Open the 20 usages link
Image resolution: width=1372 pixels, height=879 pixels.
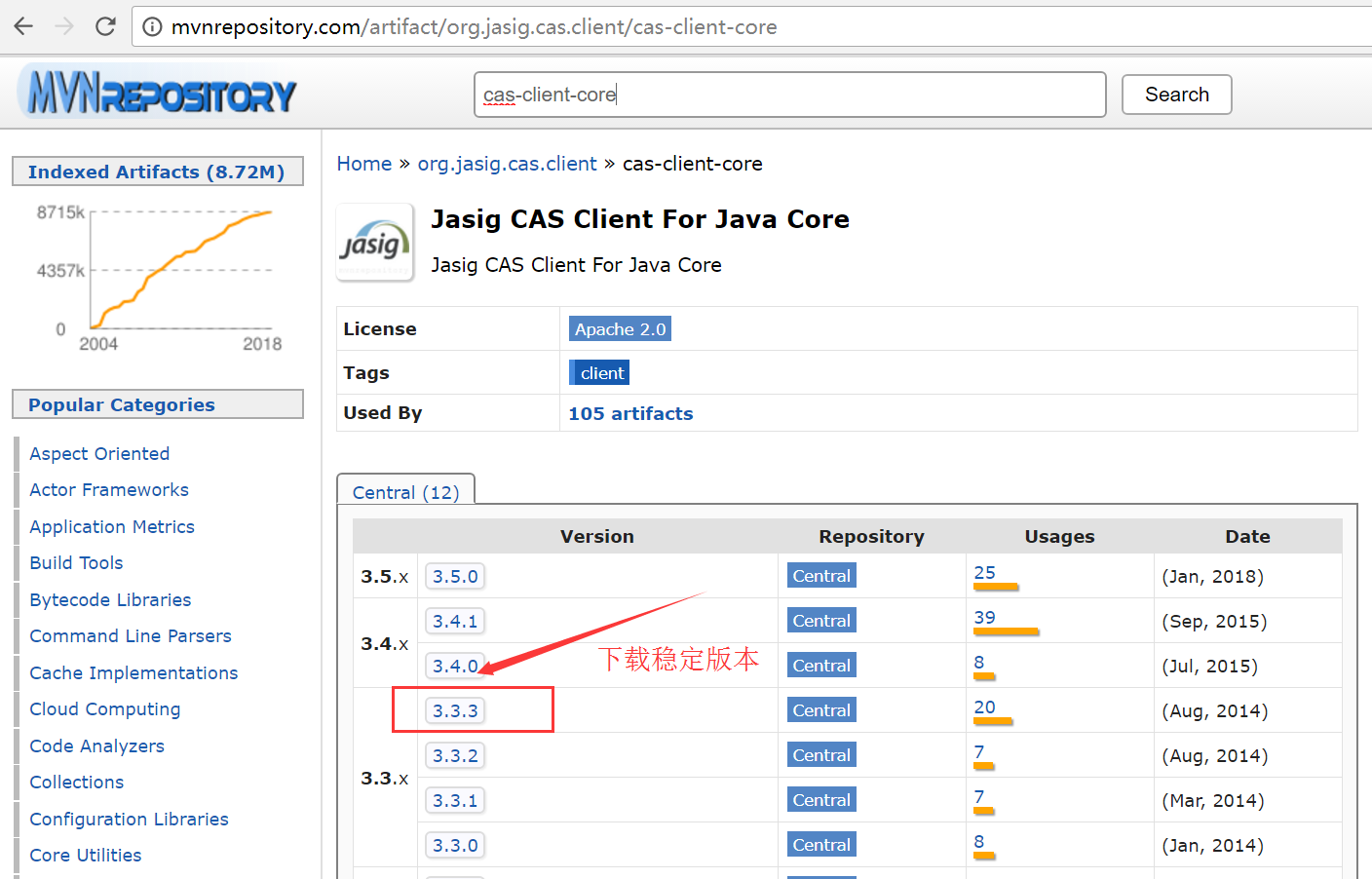pos(985,707)
